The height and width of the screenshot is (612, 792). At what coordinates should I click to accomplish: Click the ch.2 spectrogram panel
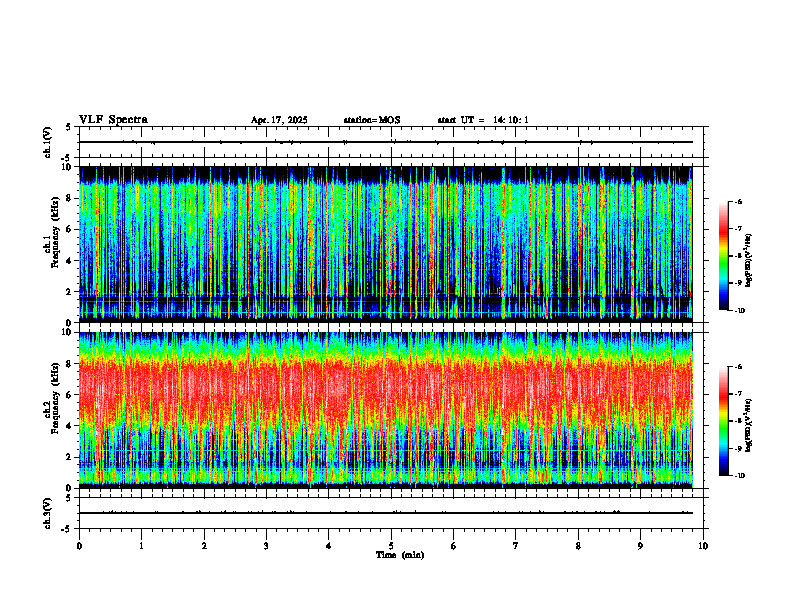[385, 410]
